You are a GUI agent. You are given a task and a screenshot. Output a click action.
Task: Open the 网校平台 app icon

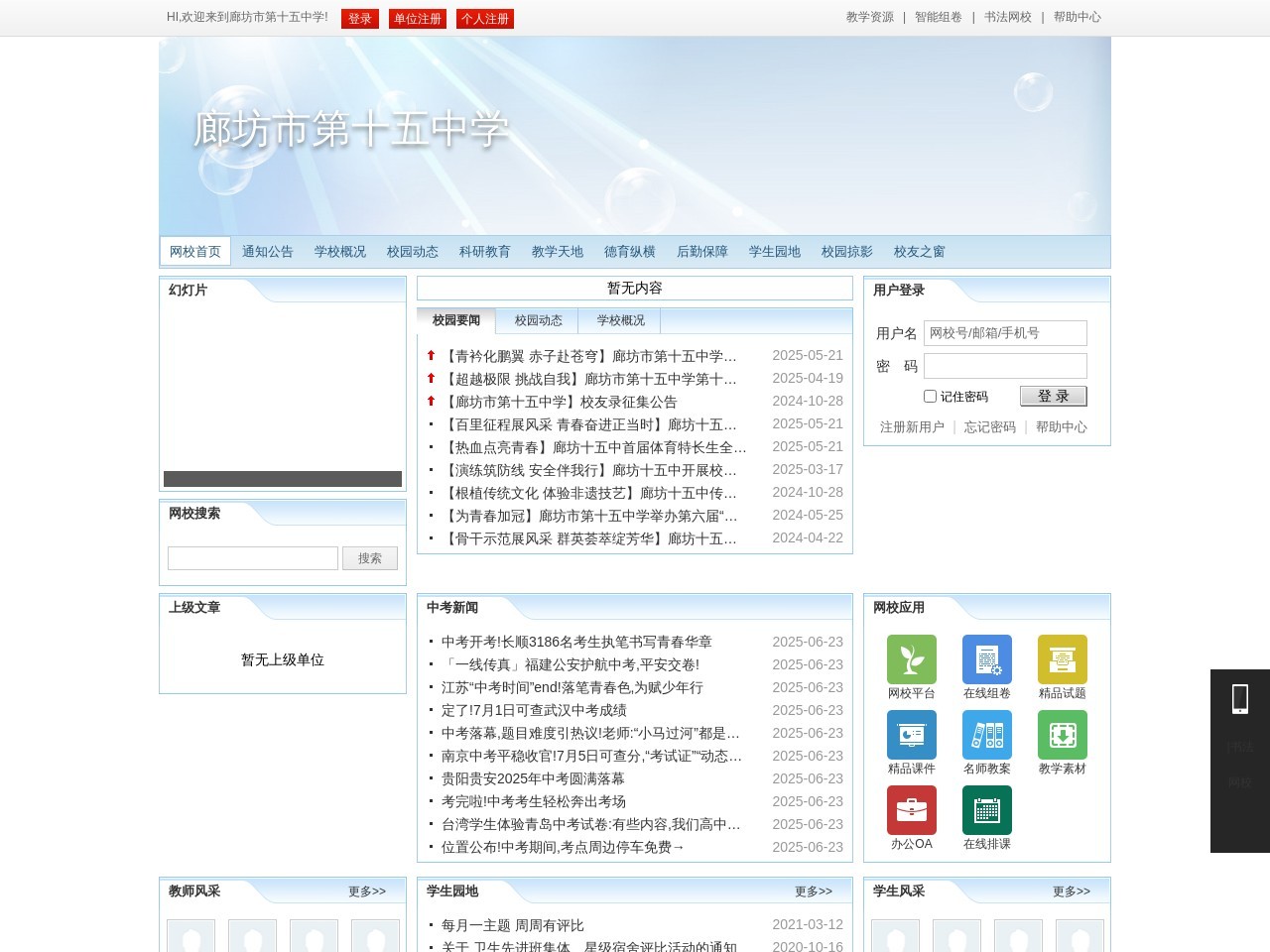pyautogui.click(x=912, y=659)
